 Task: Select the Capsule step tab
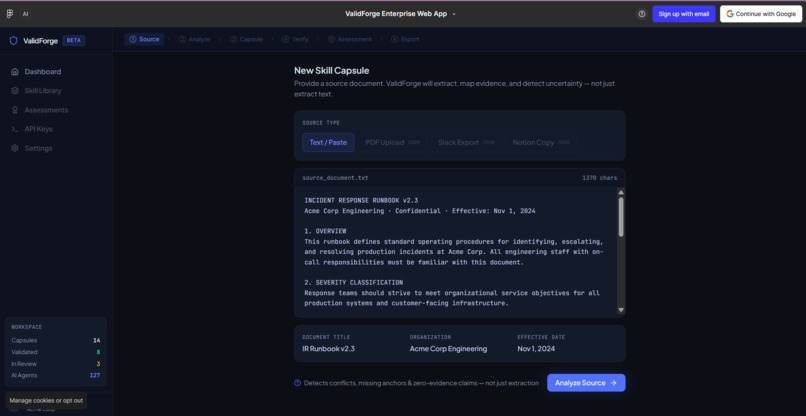246,39
